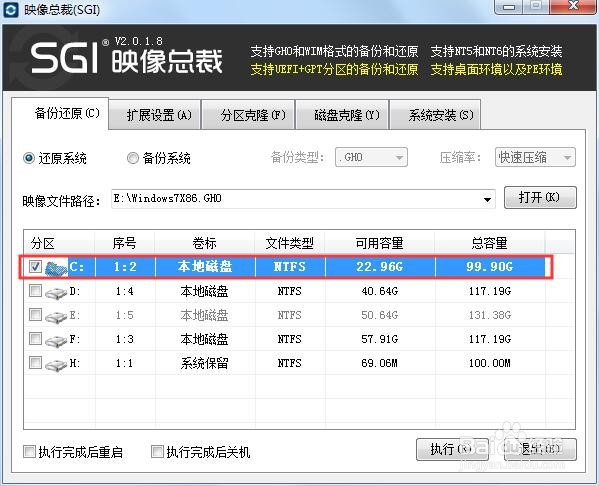Viewport: 599px width, 486px height.
Task: Click the 卷标 column header
Action: (x=205, y=243)
